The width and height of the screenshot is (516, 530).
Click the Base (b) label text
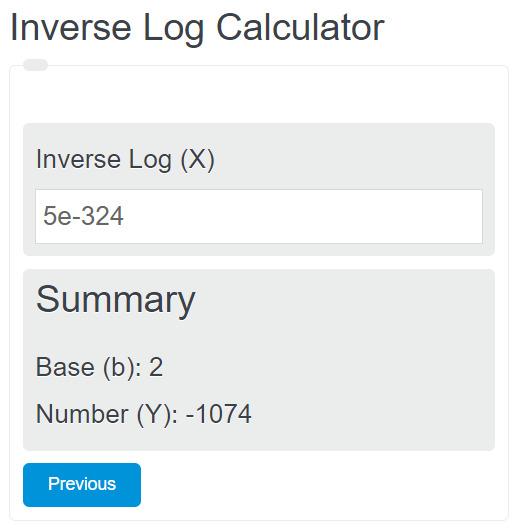click(89, 367)
